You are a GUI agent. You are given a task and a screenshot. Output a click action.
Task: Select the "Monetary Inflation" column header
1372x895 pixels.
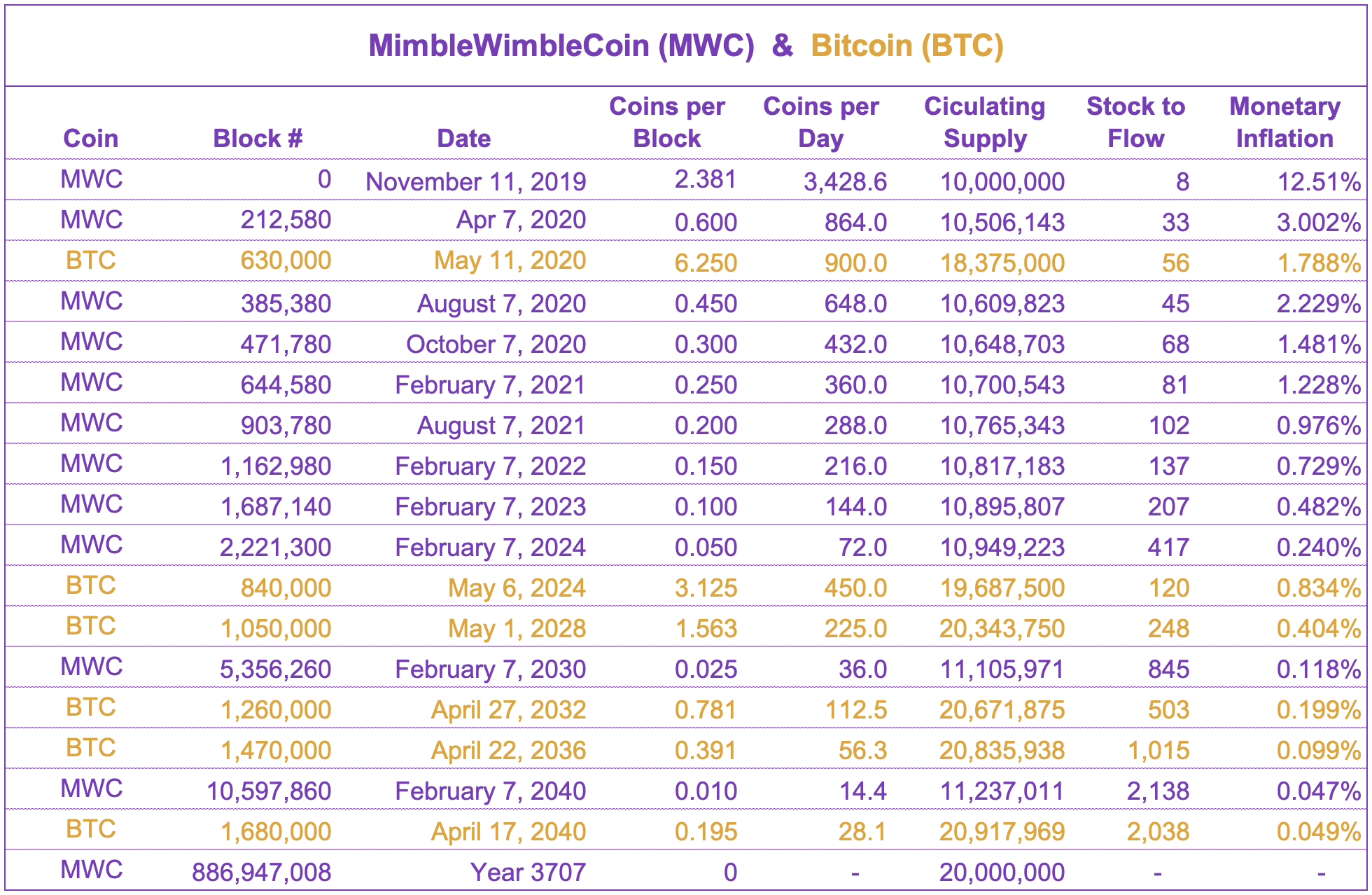pyautogui.click(x=1284, y=123)
